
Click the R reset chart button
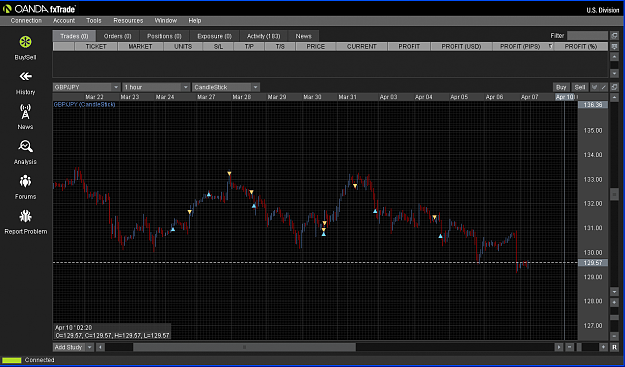point(614,347)
